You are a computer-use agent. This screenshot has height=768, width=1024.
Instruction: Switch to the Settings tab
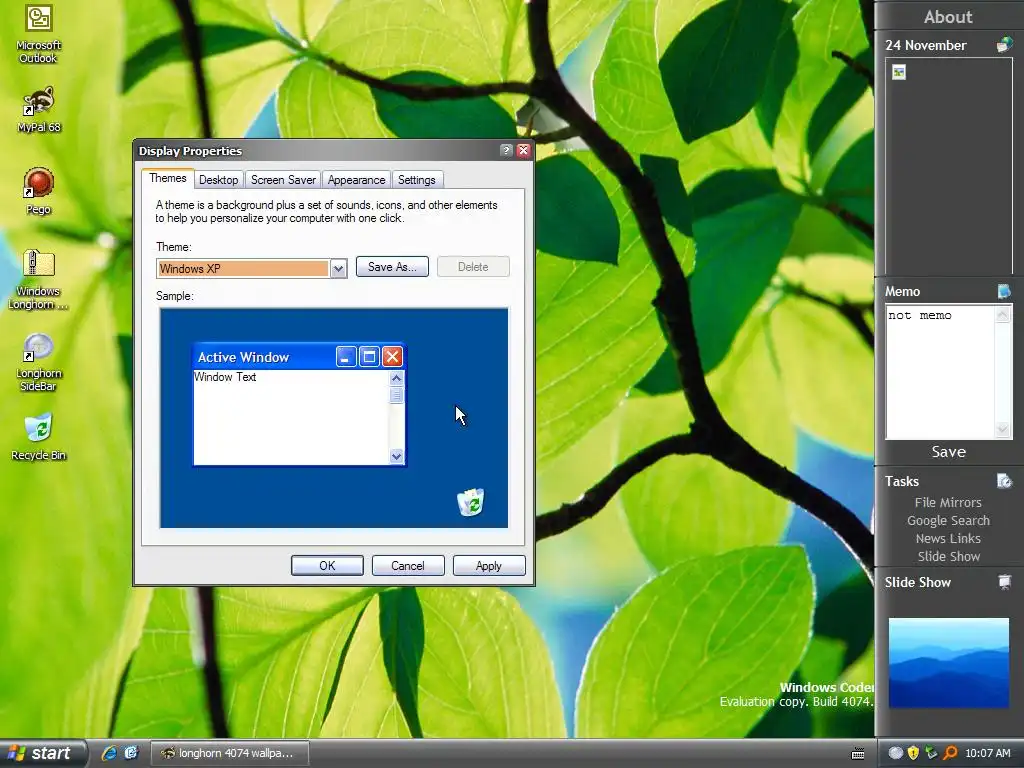click(417, 180)
